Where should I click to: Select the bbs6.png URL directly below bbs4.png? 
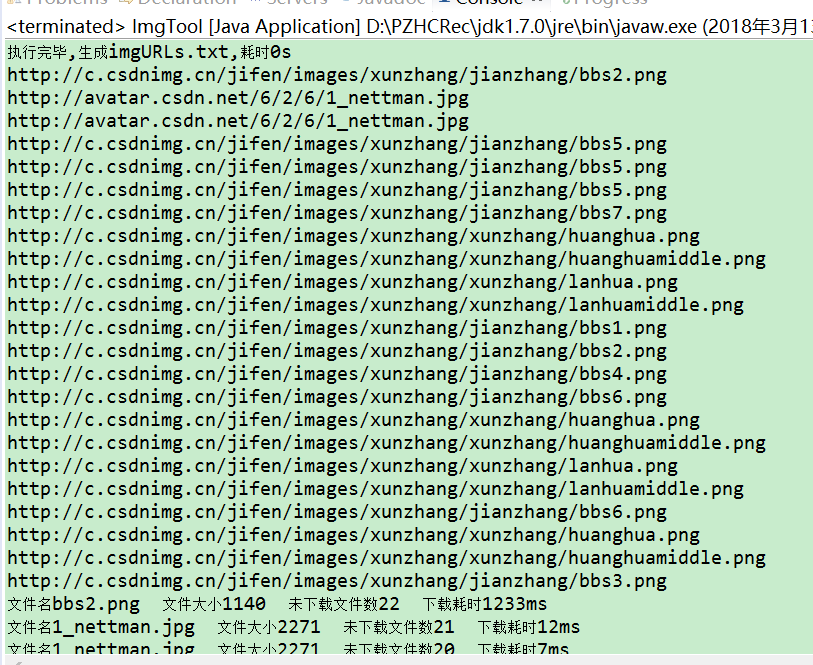pyautogui.click(x=337, y=398)
